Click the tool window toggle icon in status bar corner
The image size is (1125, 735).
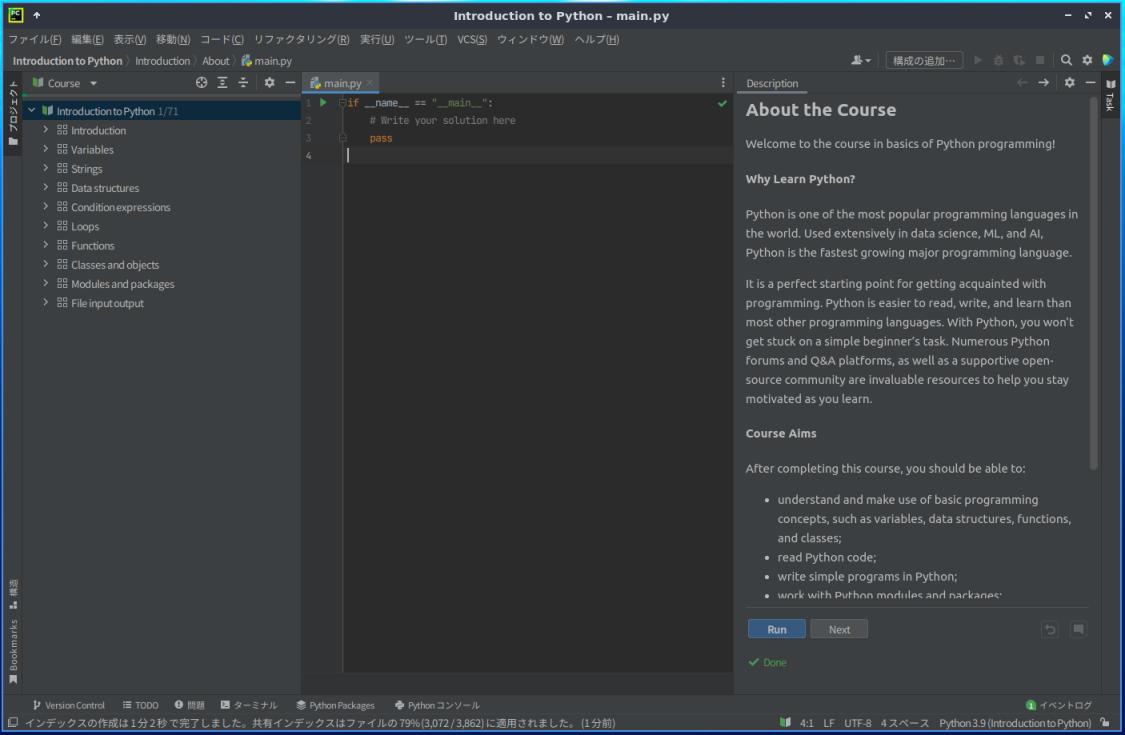(x=12, y=722)
